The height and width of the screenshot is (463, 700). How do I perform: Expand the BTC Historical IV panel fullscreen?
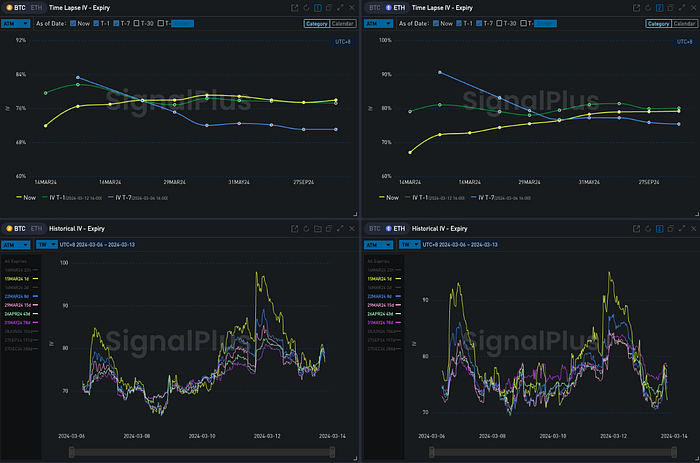click(x=342, y=229)
